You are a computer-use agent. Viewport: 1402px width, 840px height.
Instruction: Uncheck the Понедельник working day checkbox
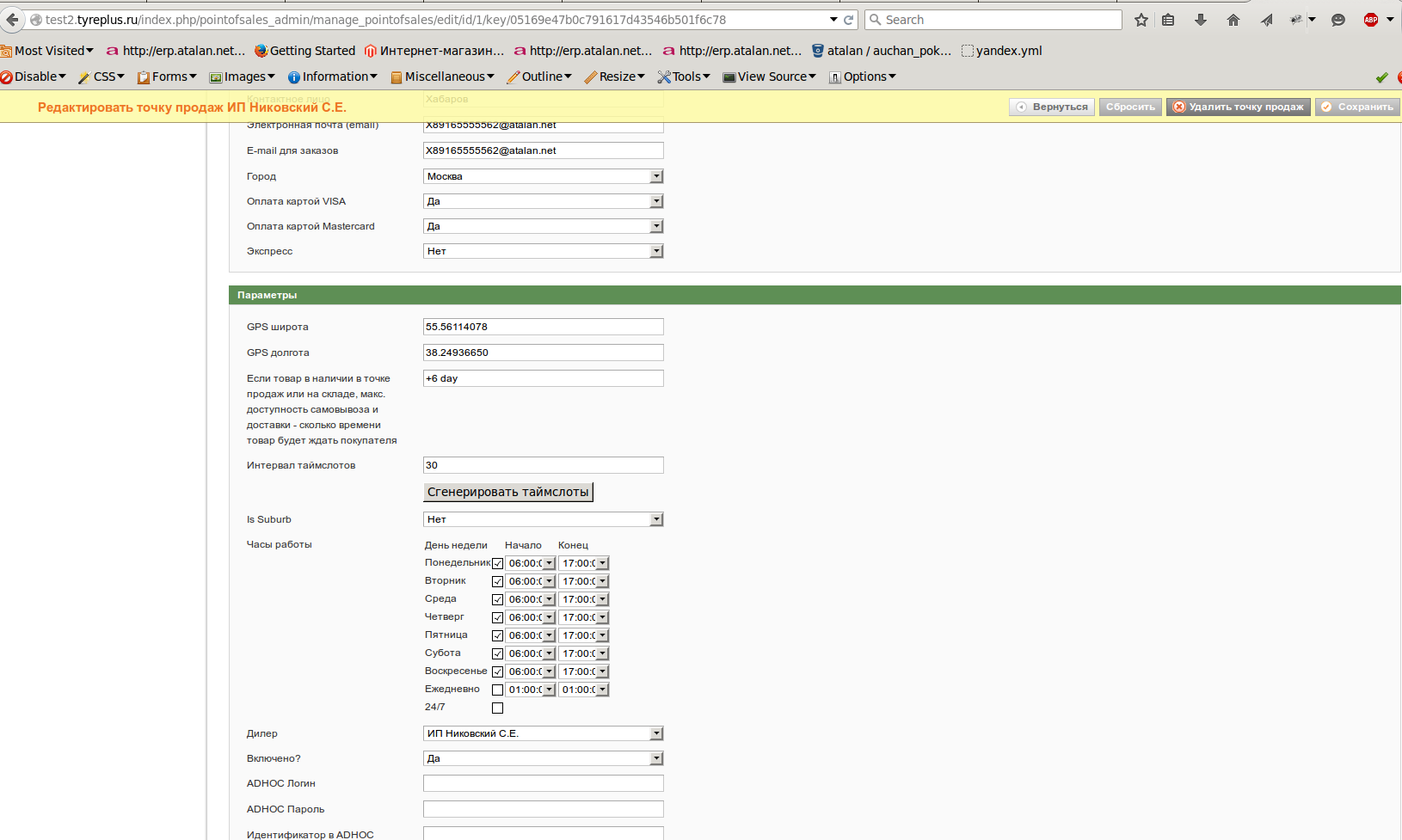497,564
